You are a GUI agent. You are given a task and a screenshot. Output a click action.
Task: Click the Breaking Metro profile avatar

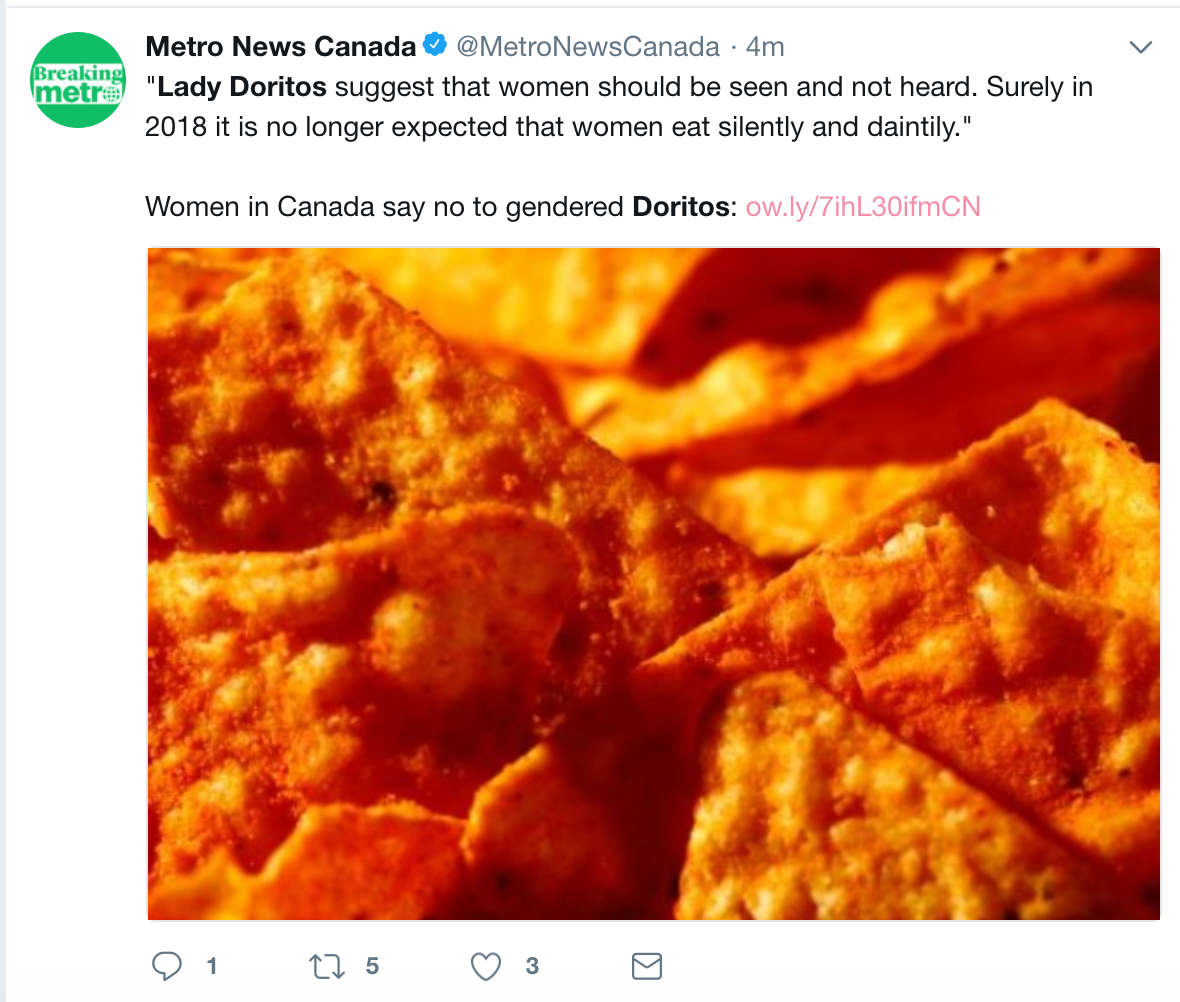[78, 81]
